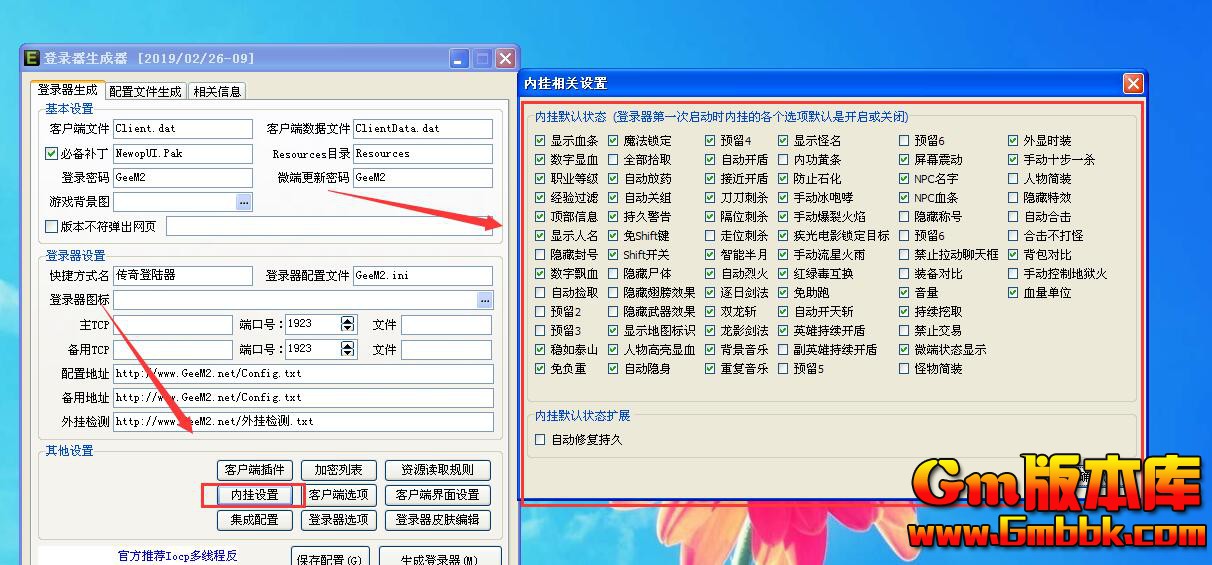
Task: Toggle 智能半月 checkbox
Action: pos(711,255)
